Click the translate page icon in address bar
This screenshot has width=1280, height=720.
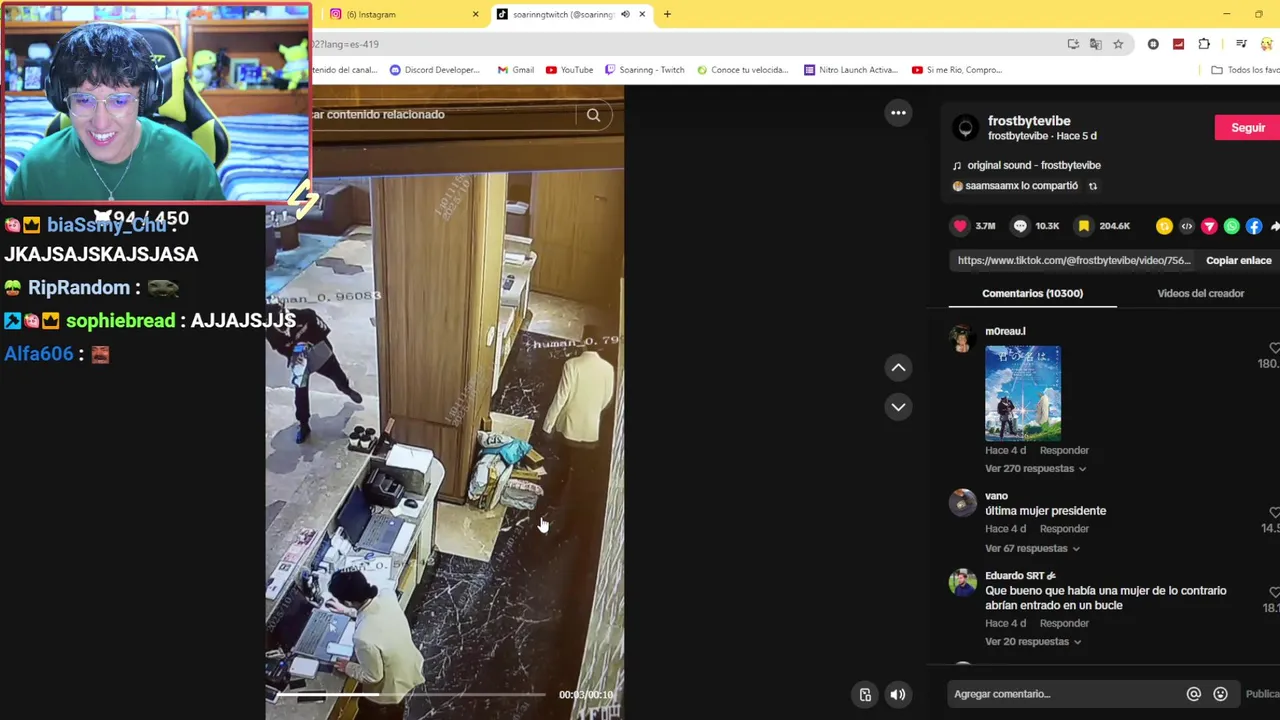(1096, 44)
